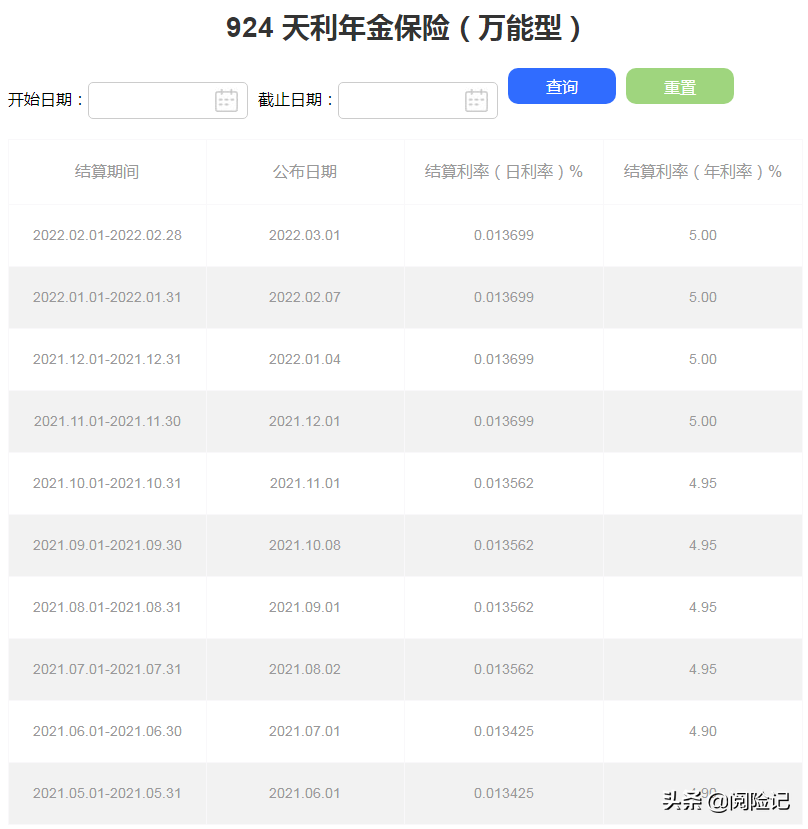The height and width of the screenshot is (829, 808).
Task: Select period cell 2022.02.01-2022.02.28
Action: click(107, 235)
